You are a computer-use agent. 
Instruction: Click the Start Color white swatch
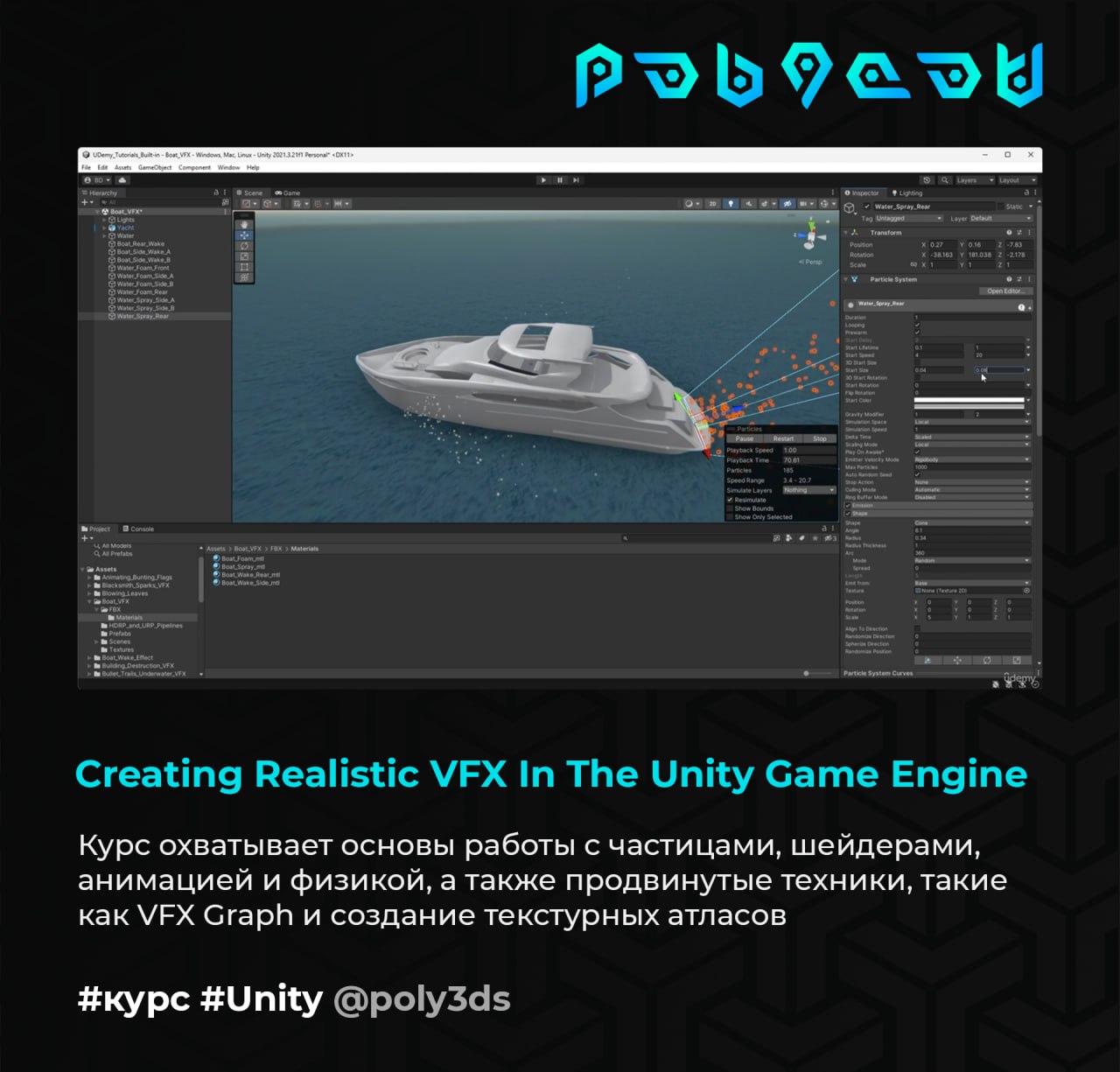969,400
